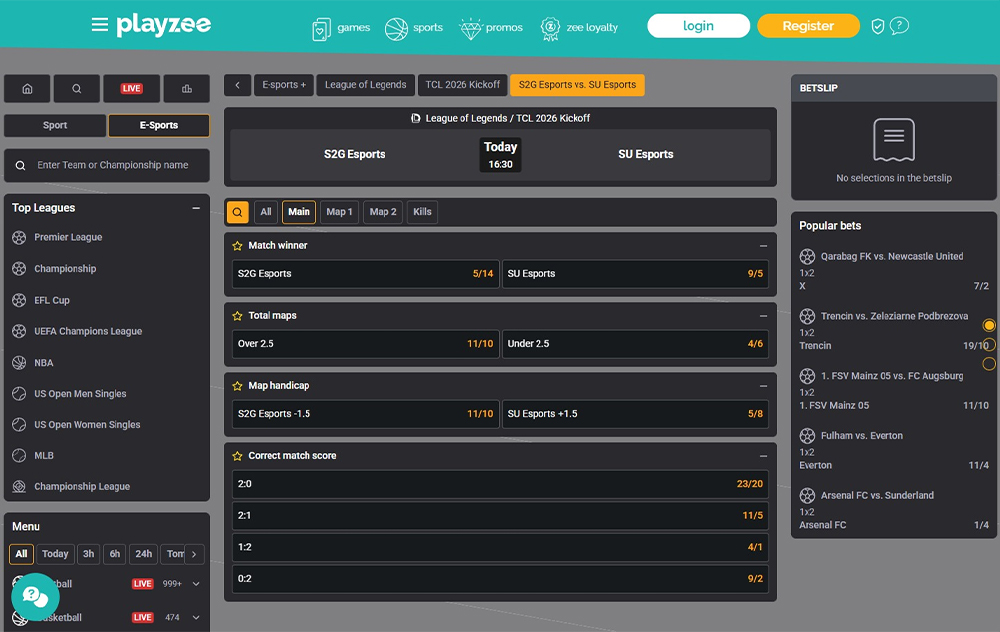
Task: Collapse the Top Leagues section
Action: [196, 208]
